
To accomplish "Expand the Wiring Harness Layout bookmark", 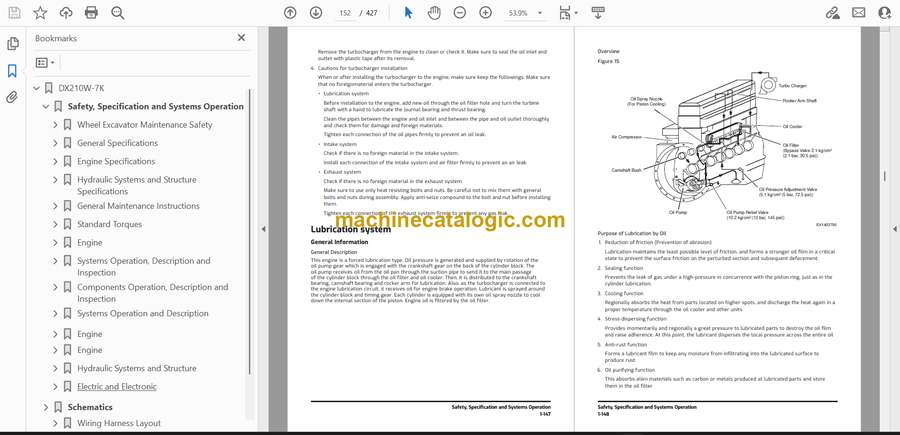I will [x=55, y=423].
